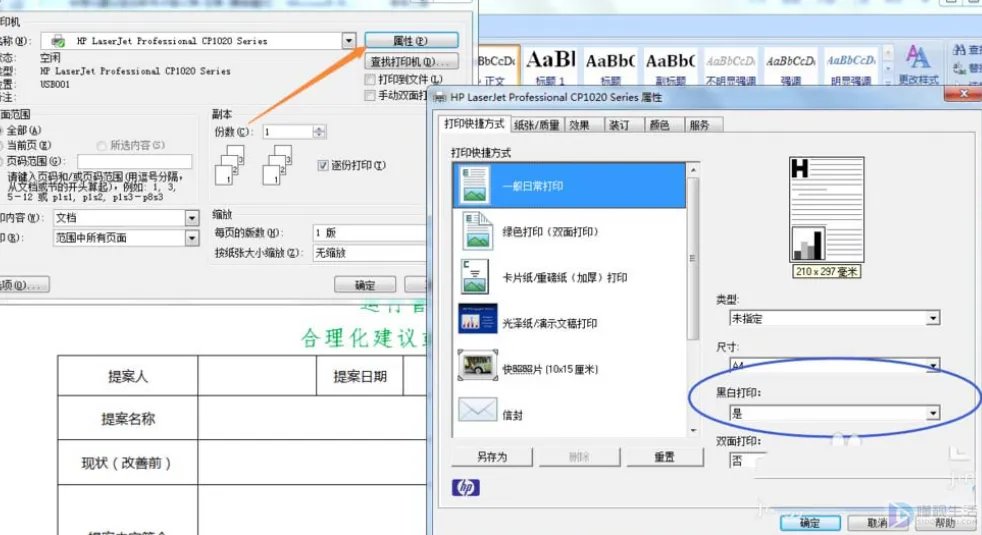Click Cancel in the HP properties dialog

pos(877,522)
